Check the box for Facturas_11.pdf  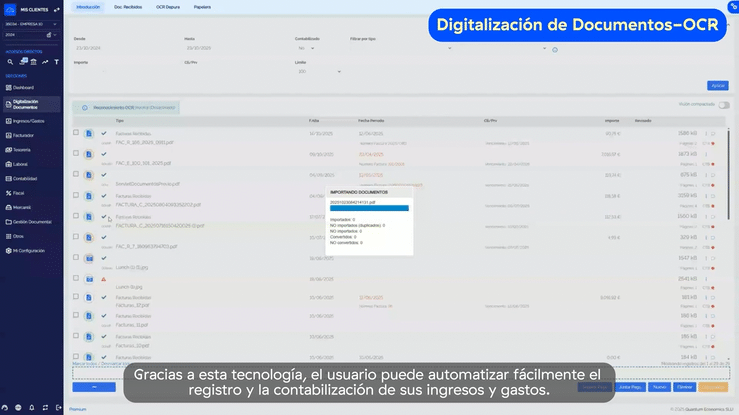point(76,315)
